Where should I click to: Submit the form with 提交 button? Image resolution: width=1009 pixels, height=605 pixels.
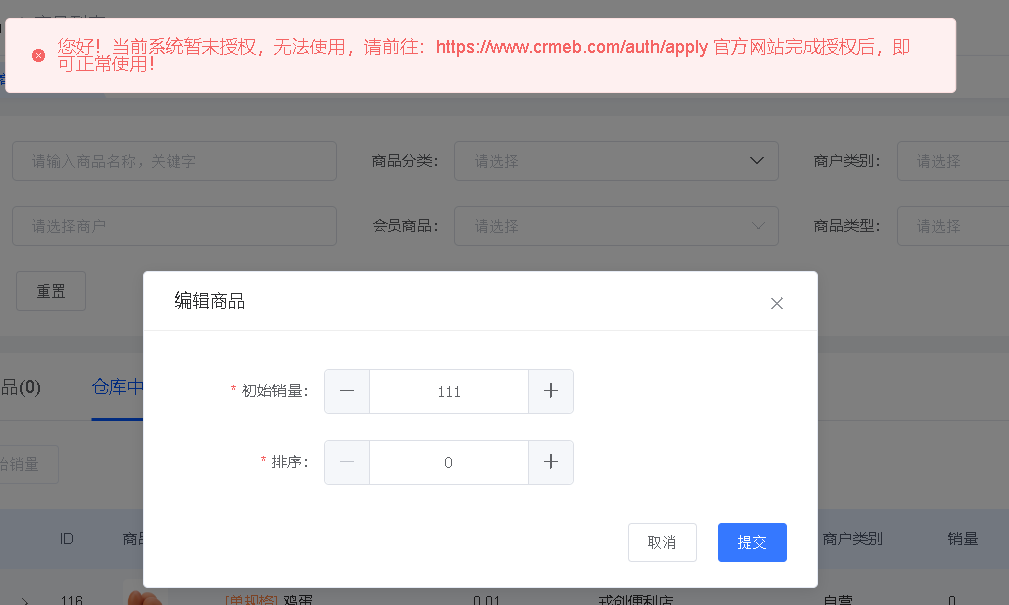[751, 542]
